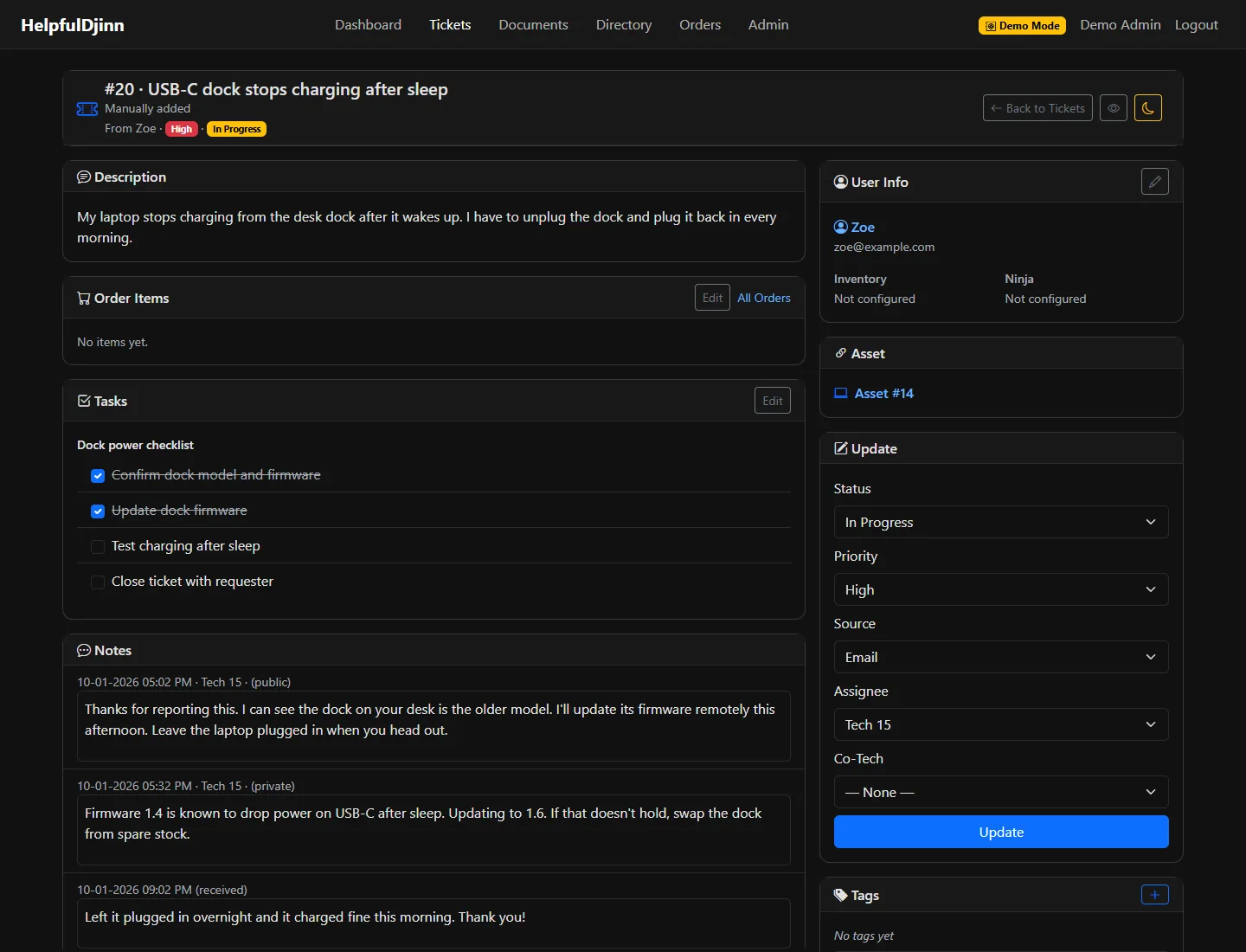Viewport: 1246px width, 952px height.
Task: Click the received note about charging overnight
Action: coord(434,923)
